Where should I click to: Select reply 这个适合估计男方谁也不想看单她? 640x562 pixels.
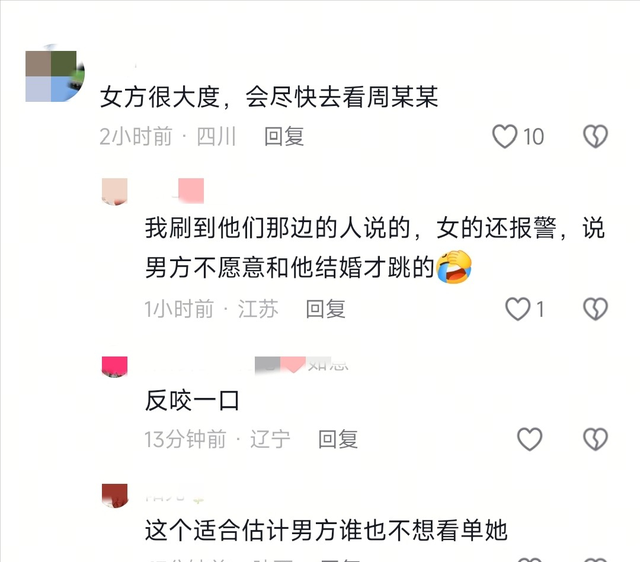326,530
